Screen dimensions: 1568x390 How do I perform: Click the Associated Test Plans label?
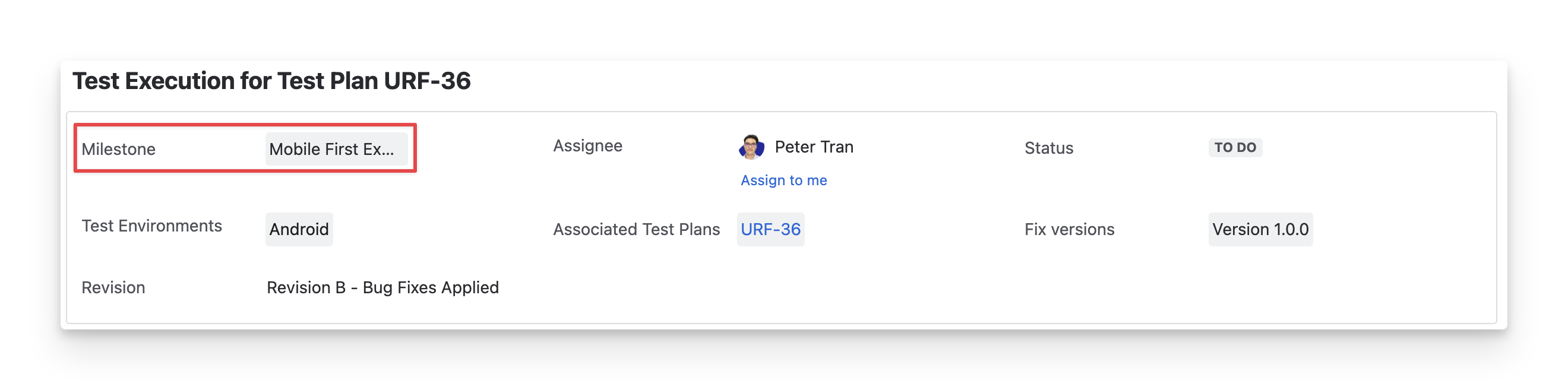(x=636, y=229)
